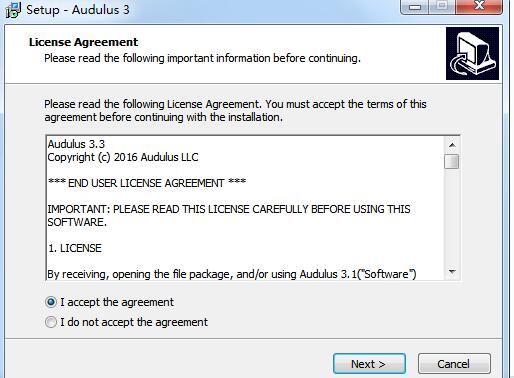Click the '1. LICENSE' heading in the text box

75,248
